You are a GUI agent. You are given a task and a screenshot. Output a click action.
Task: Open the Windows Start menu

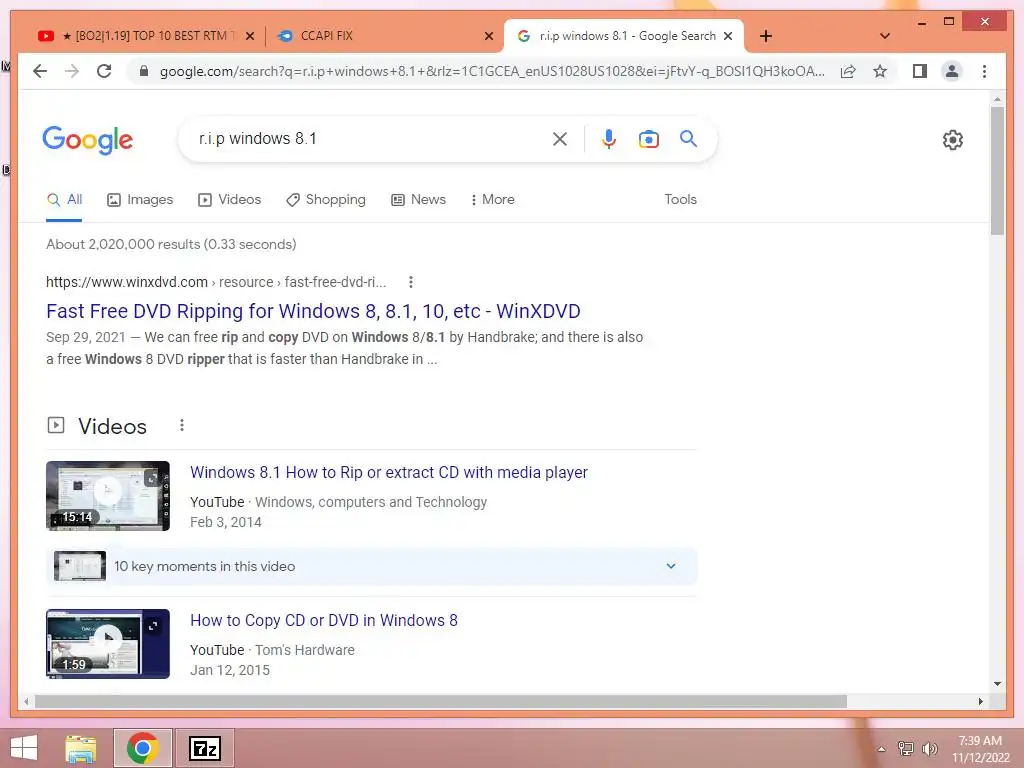(24, 748)
